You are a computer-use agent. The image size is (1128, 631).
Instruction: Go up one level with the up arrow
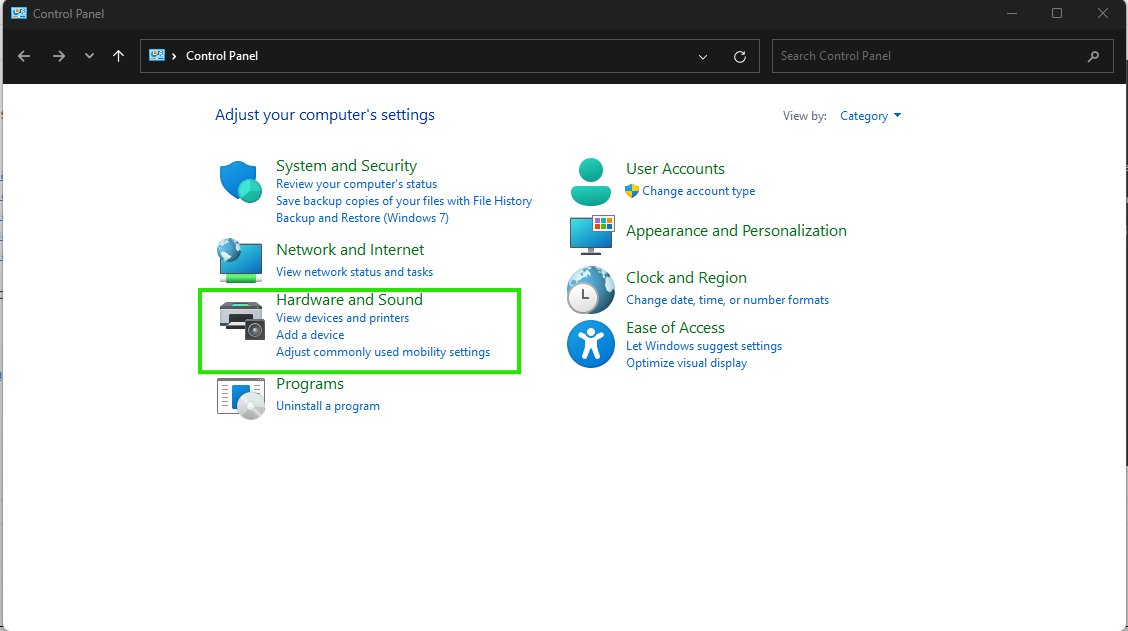[119, 56]
